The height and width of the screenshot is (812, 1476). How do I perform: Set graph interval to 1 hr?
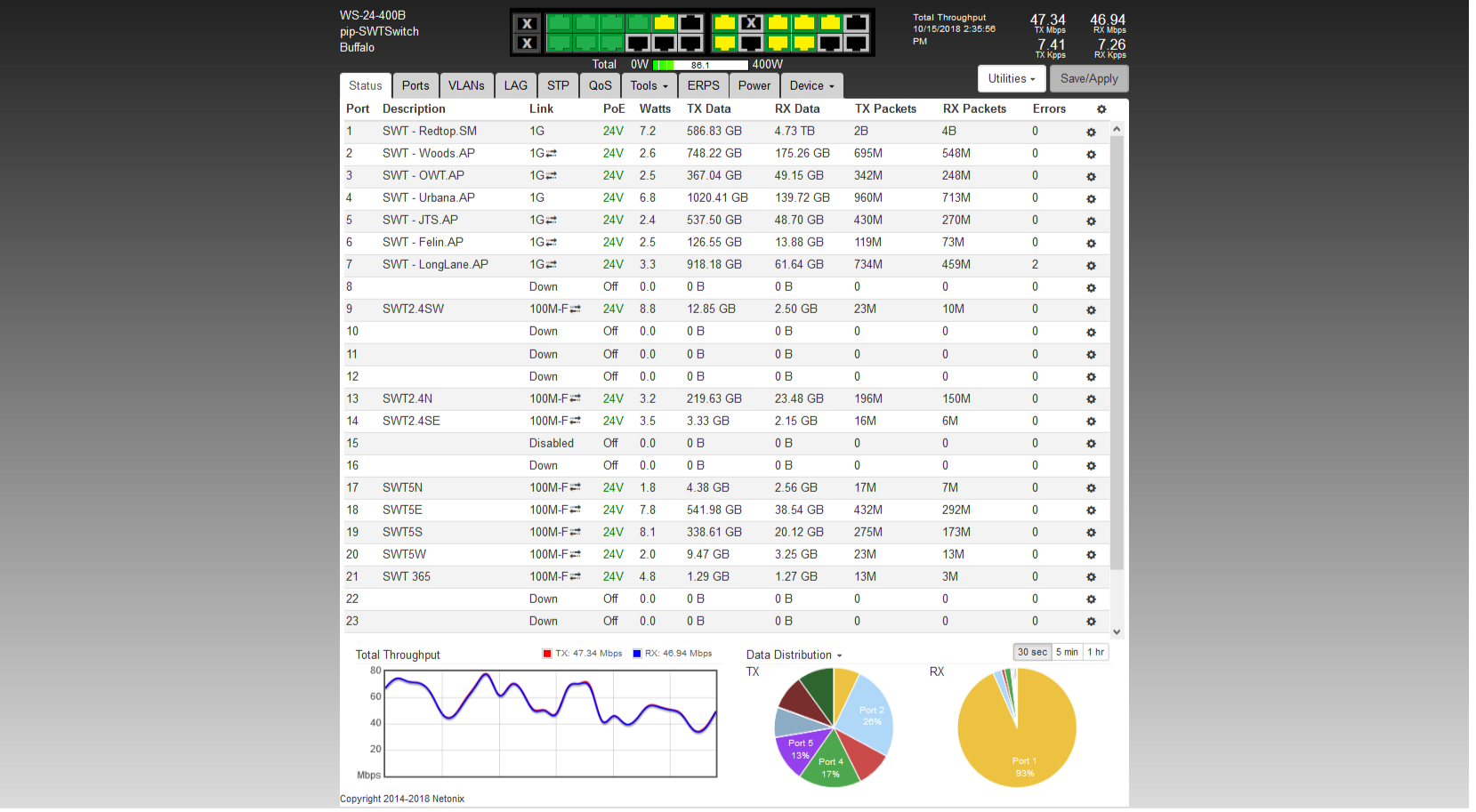coord(1095,652)
